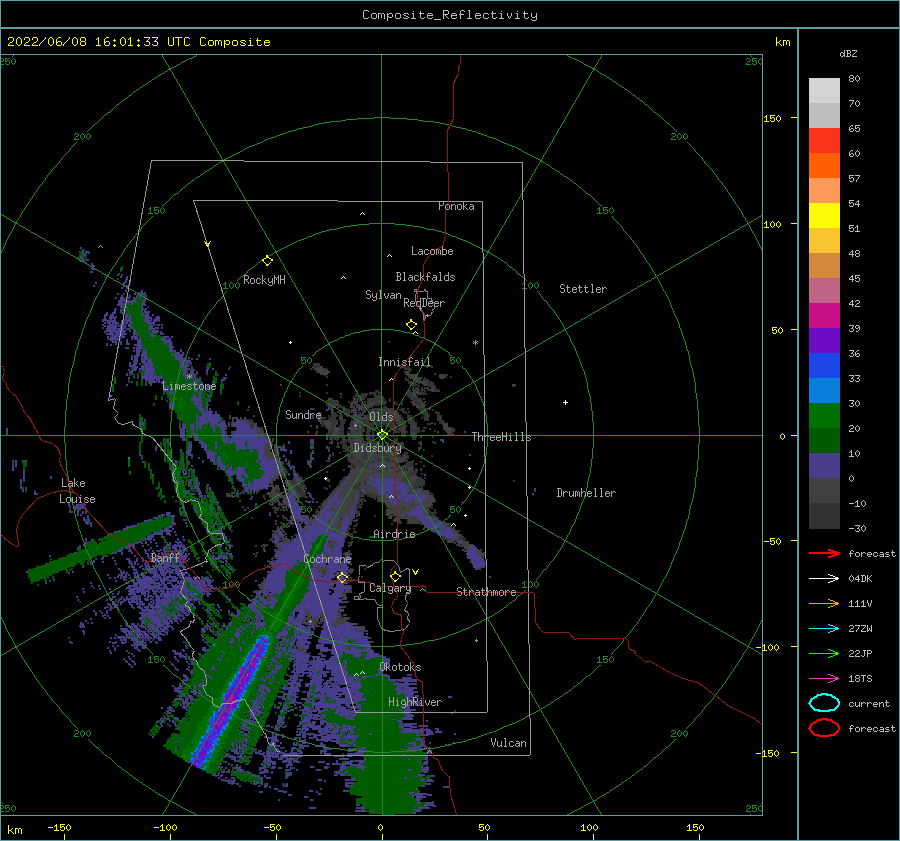900x841 pixels.
Task: Click the Composite_Reflectivity title text
Action: (x=450, y=15)
